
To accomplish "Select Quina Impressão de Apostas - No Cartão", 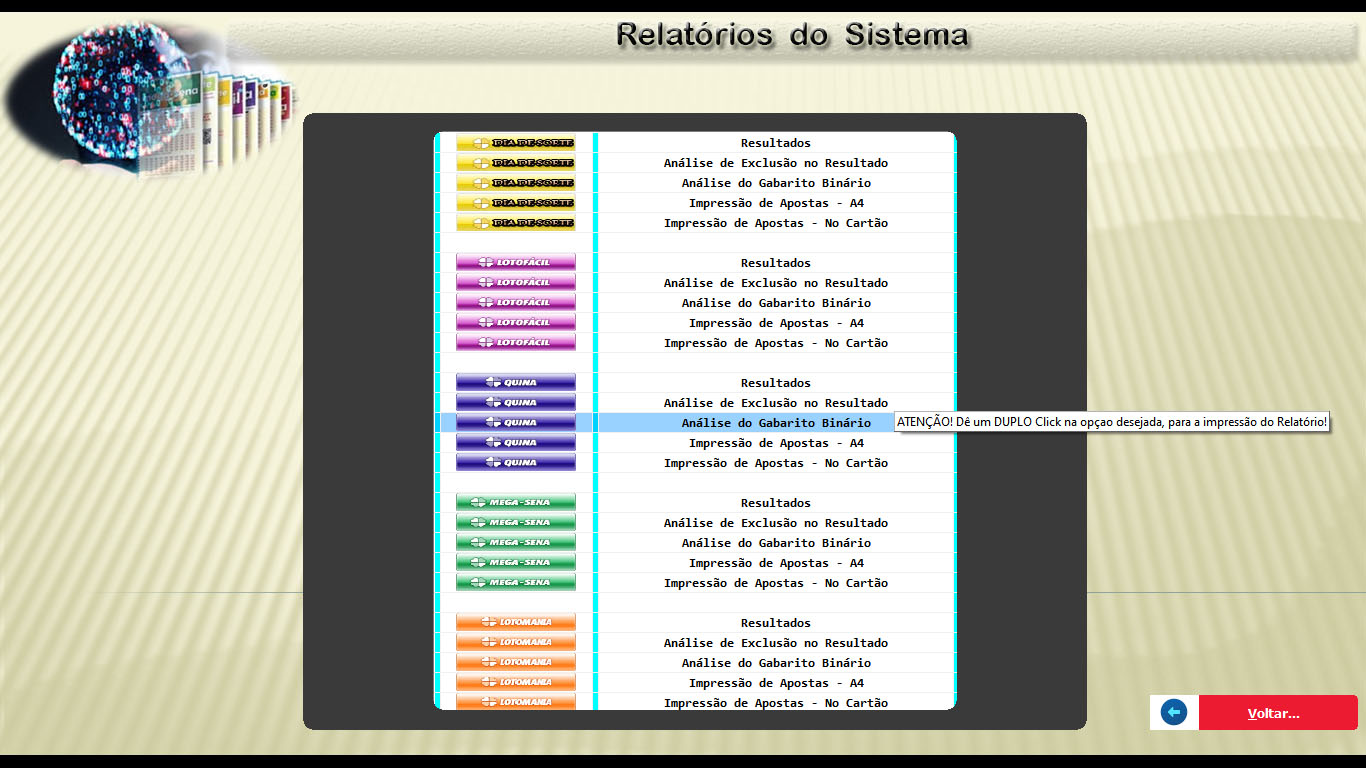I will point(776,463).
